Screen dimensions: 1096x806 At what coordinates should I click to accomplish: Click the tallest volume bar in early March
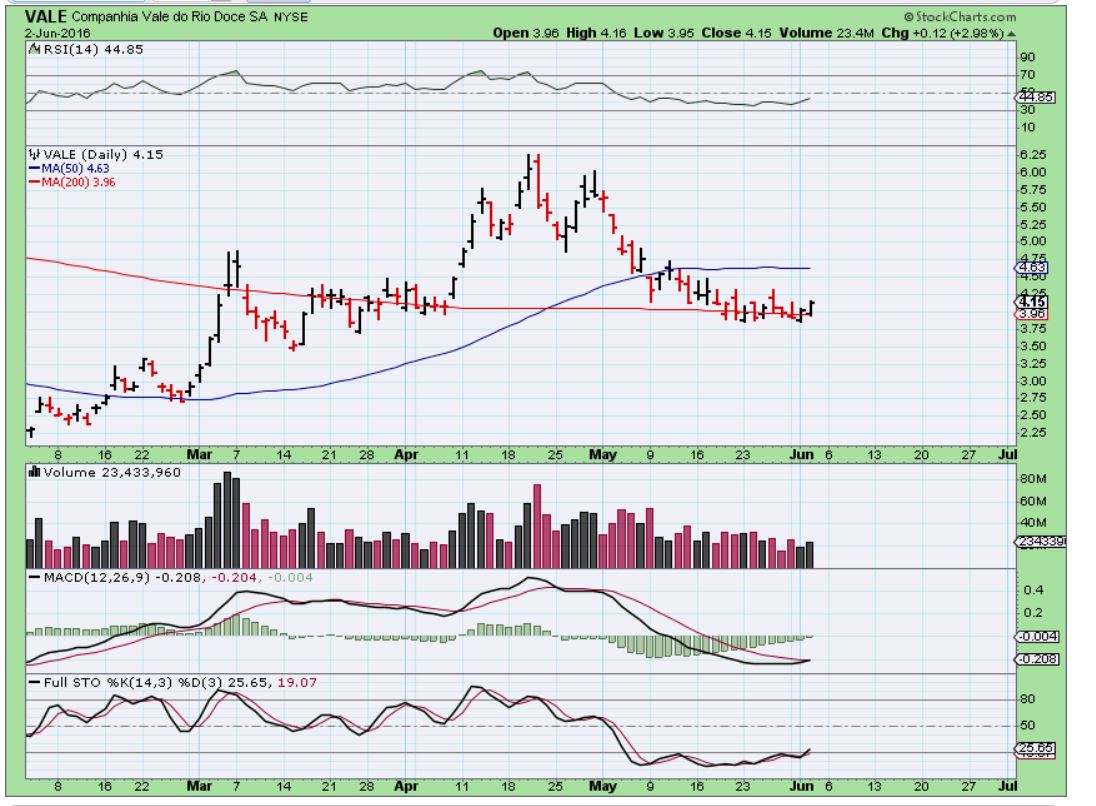(x=226, y=519)
